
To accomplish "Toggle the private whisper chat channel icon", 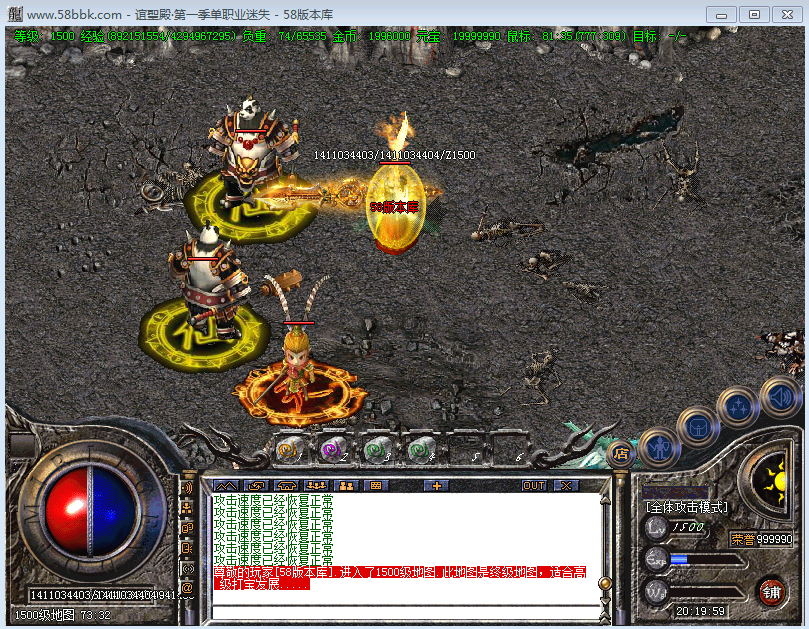I will tap(188, 548).
